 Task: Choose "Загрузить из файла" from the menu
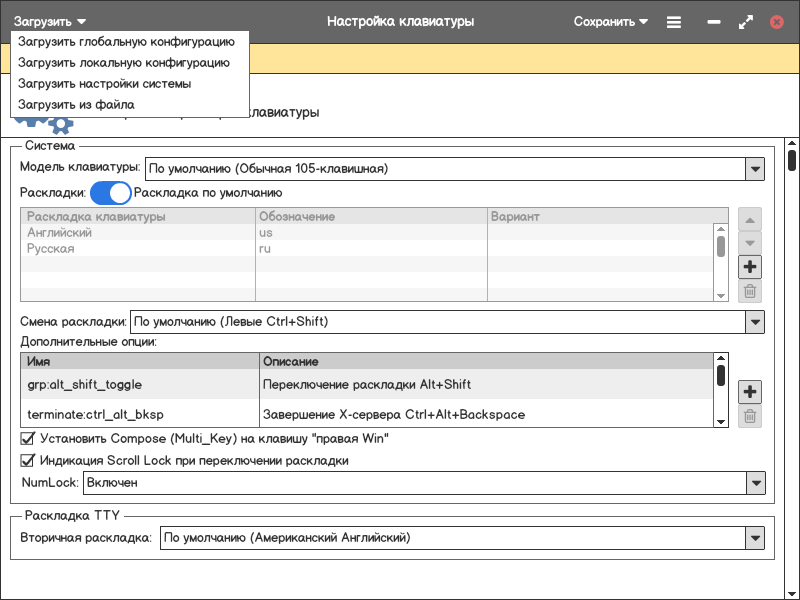point(76,105)
